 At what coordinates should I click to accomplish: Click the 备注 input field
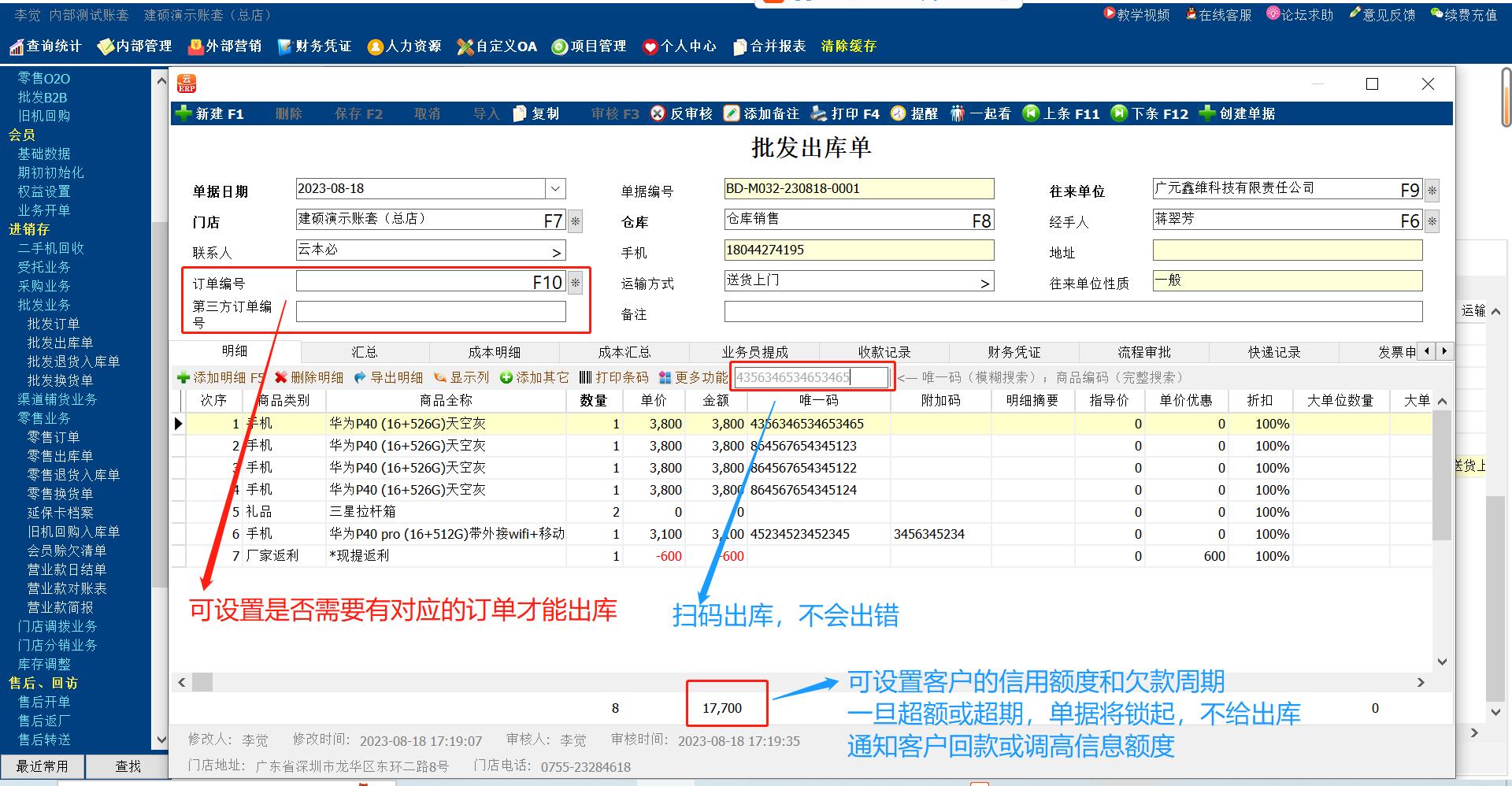click(1073, 312)
